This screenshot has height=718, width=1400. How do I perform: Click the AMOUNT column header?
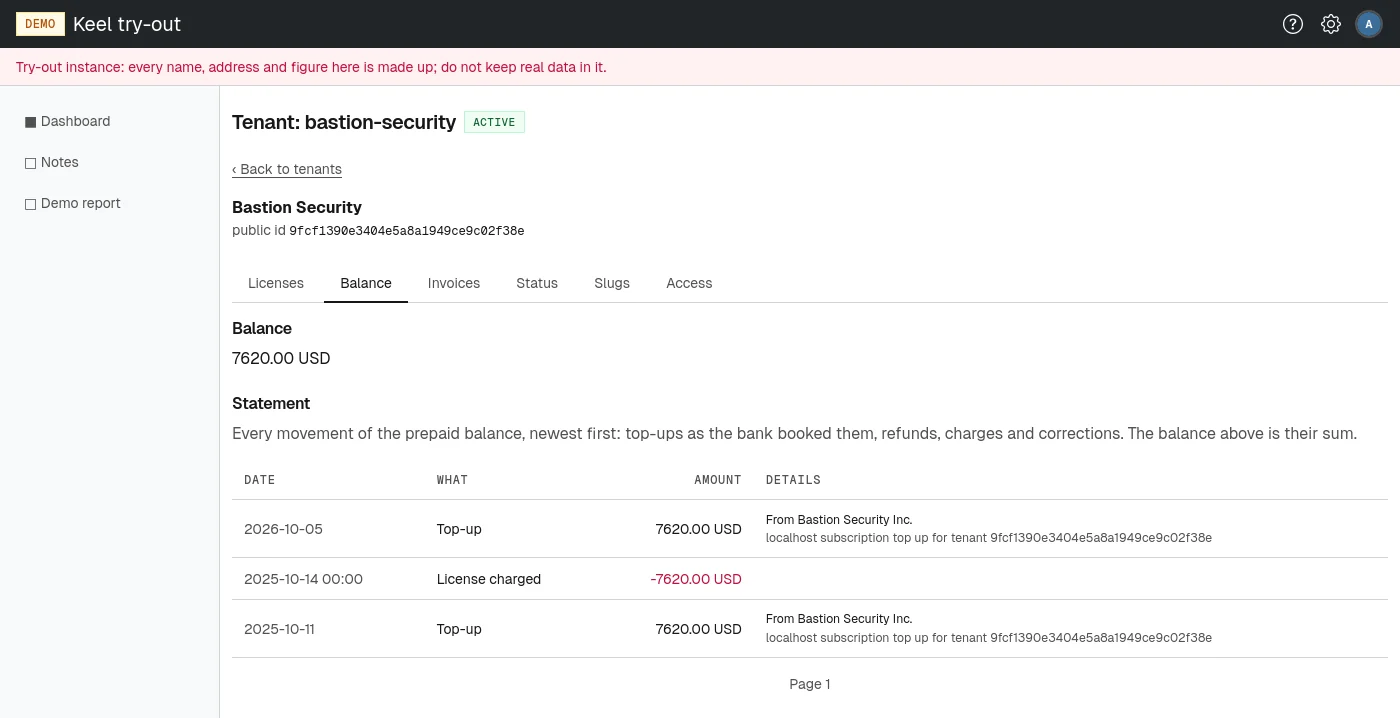coord(718,480)
